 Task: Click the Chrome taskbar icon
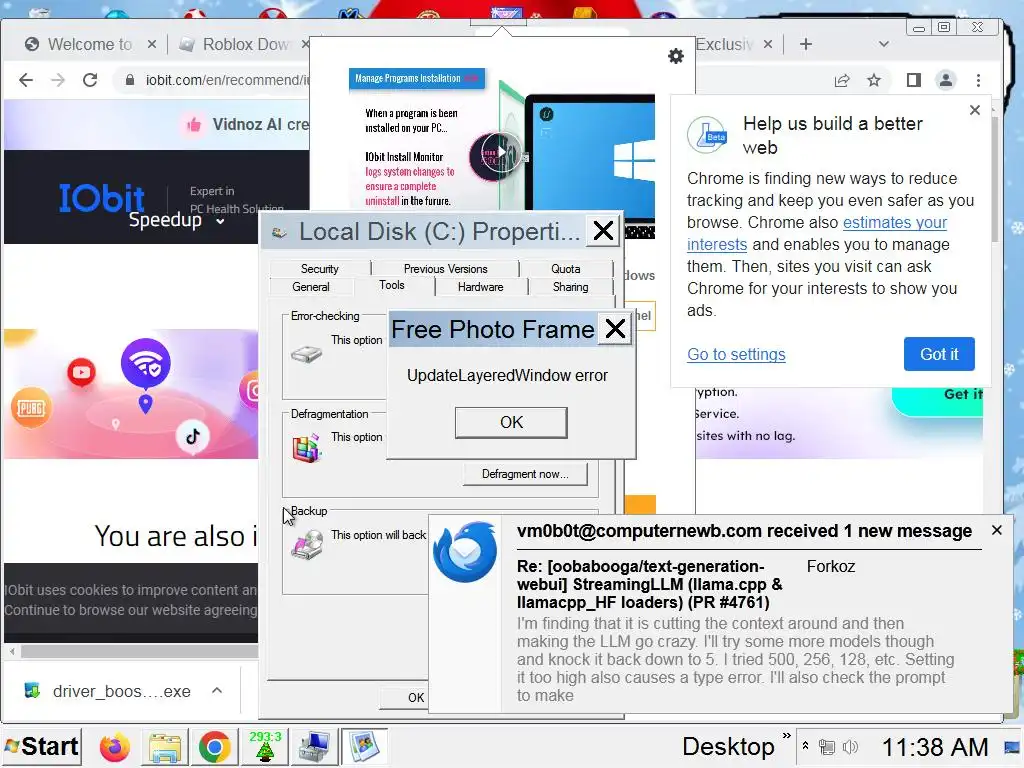pyautogui.click(x=214, y=747)
